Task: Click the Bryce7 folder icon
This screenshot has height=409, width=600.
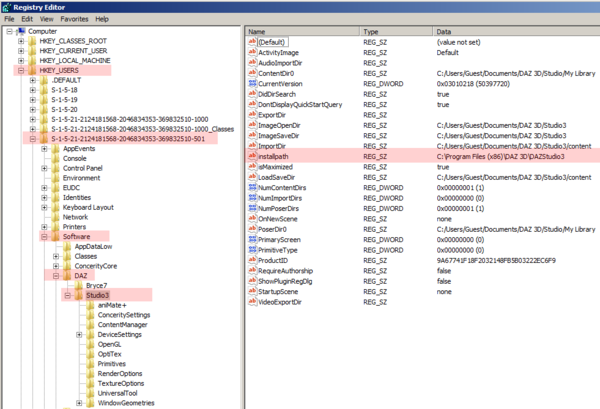Action: click(79, 285)
